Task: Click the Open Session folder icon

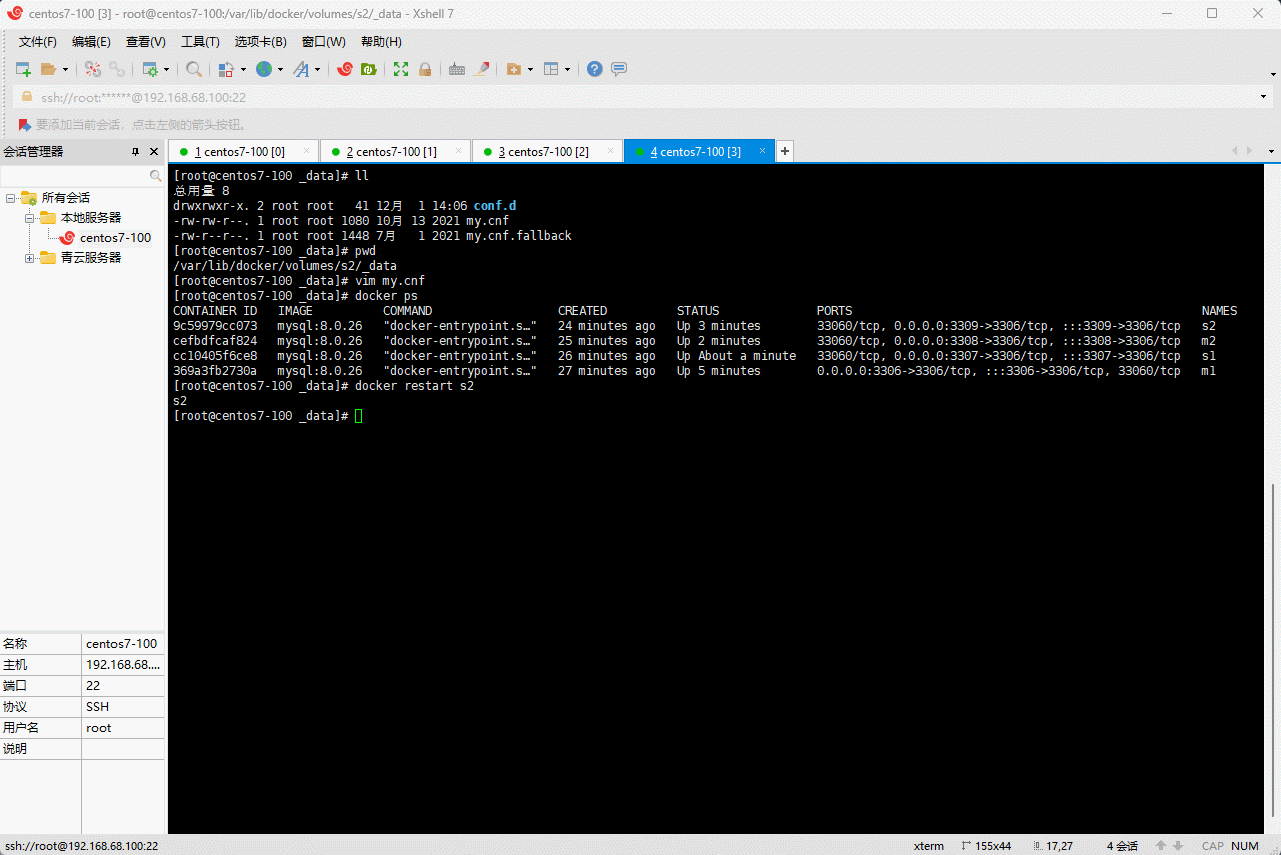Action: tap(48, 69)
